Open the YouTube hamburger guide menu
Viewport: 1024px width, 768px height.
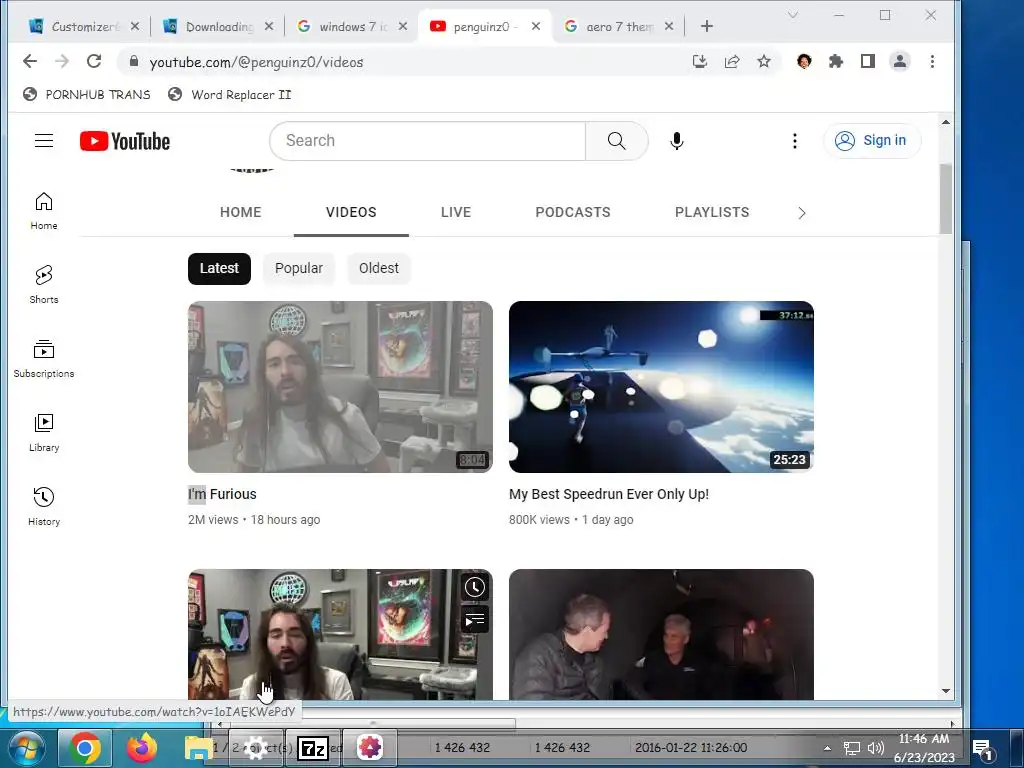click(44, 140)
